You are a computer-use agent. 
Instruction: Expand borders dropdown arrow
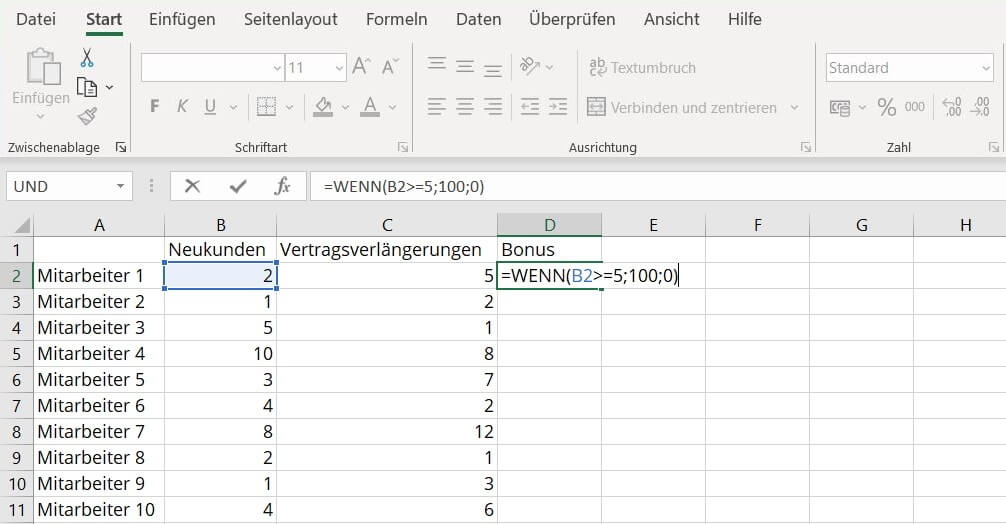click(289, 107)
